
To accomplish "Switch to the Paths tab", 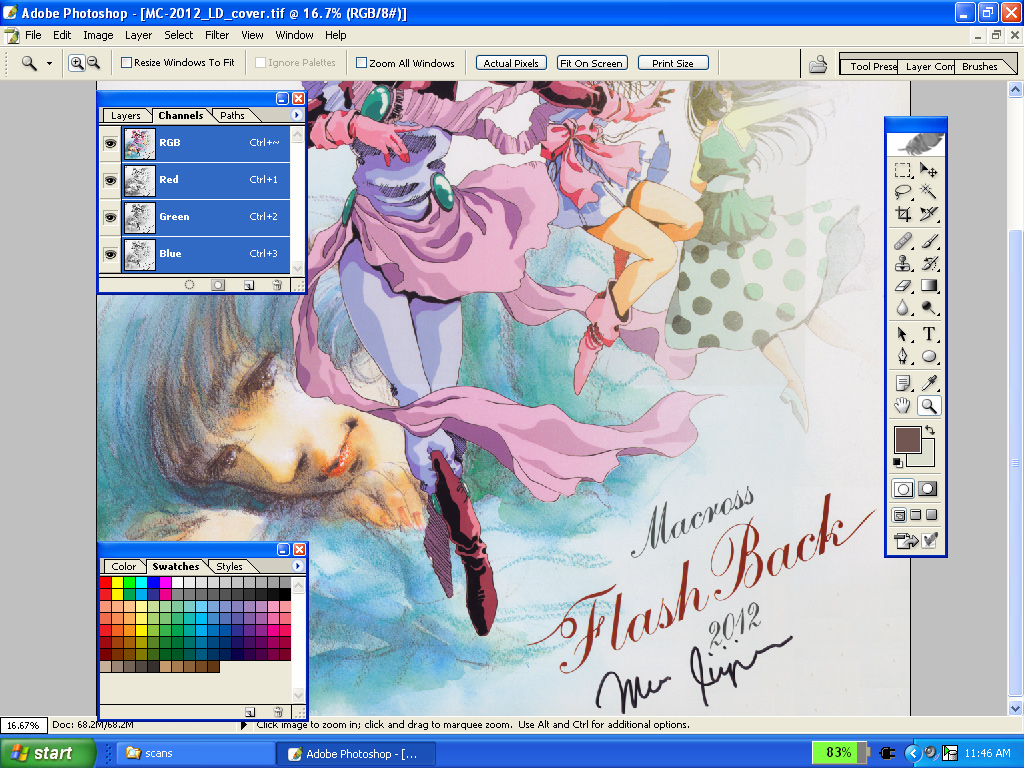I will (232, 116).
